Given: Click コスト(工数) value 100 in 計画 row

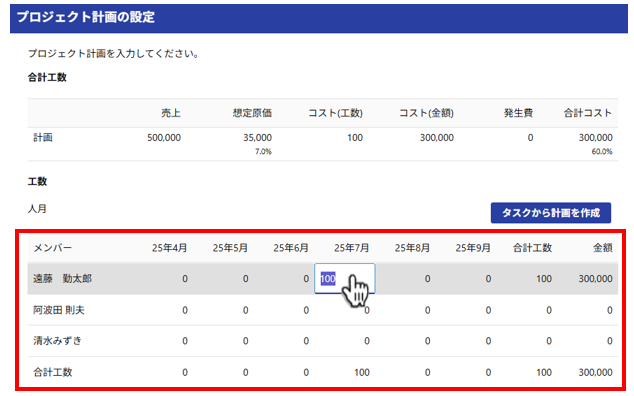Looking at the screenshot, I should pos(355,138).
